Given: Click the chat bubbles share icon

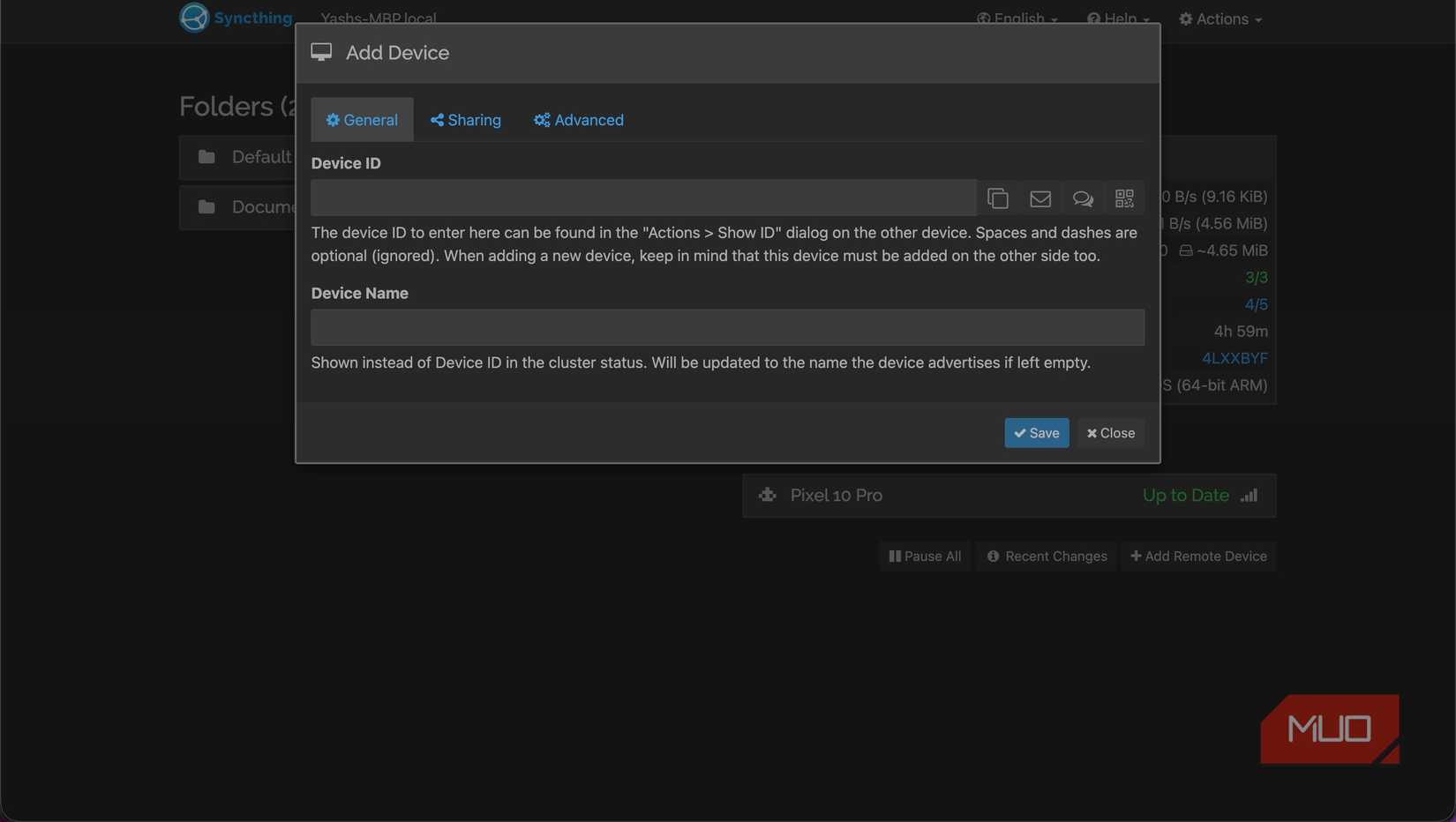Looking at the screenshot, I should tap(1083, 198).
